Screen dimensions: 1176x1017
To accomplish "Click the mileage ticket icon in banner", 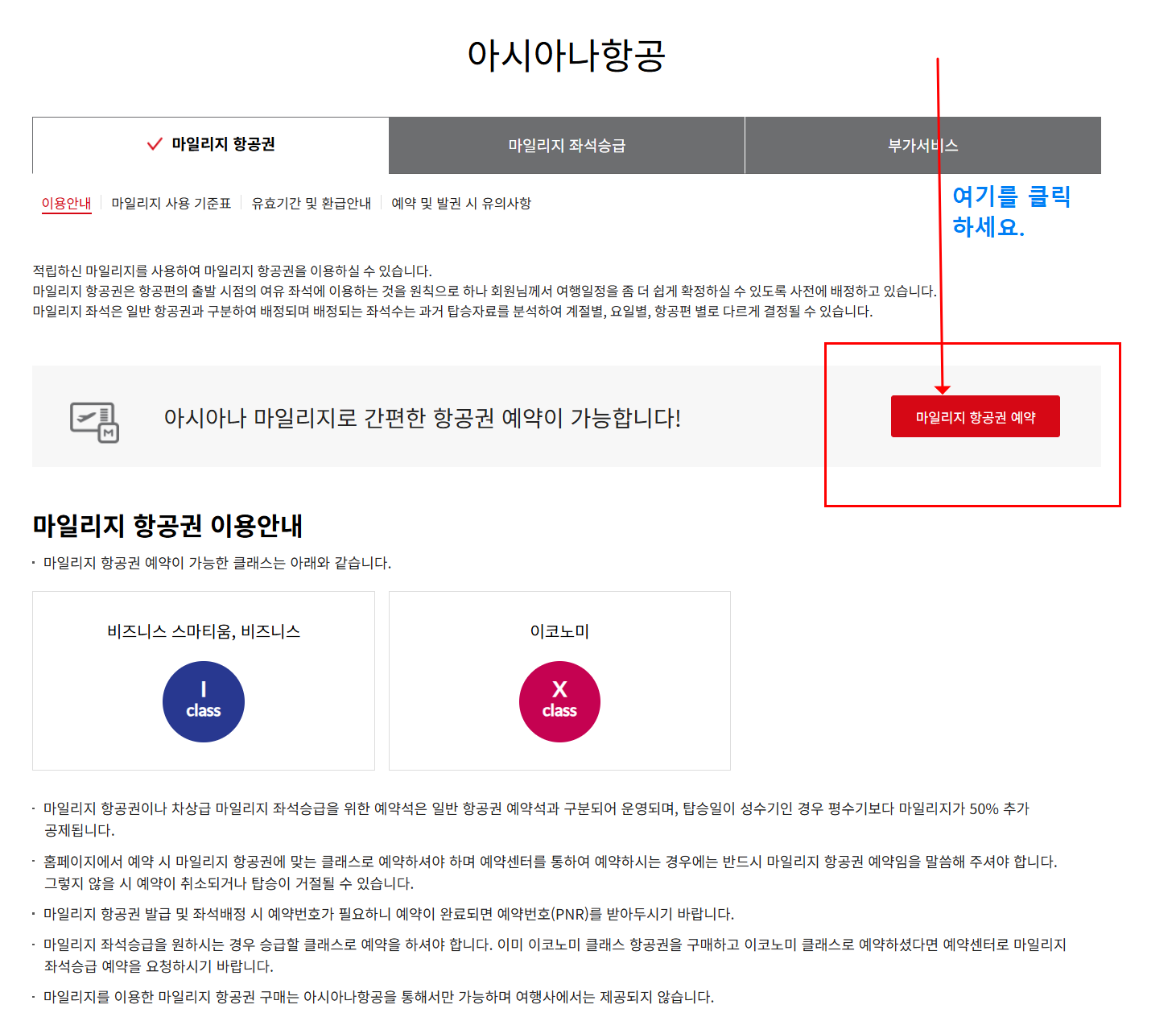I will 95,422.
